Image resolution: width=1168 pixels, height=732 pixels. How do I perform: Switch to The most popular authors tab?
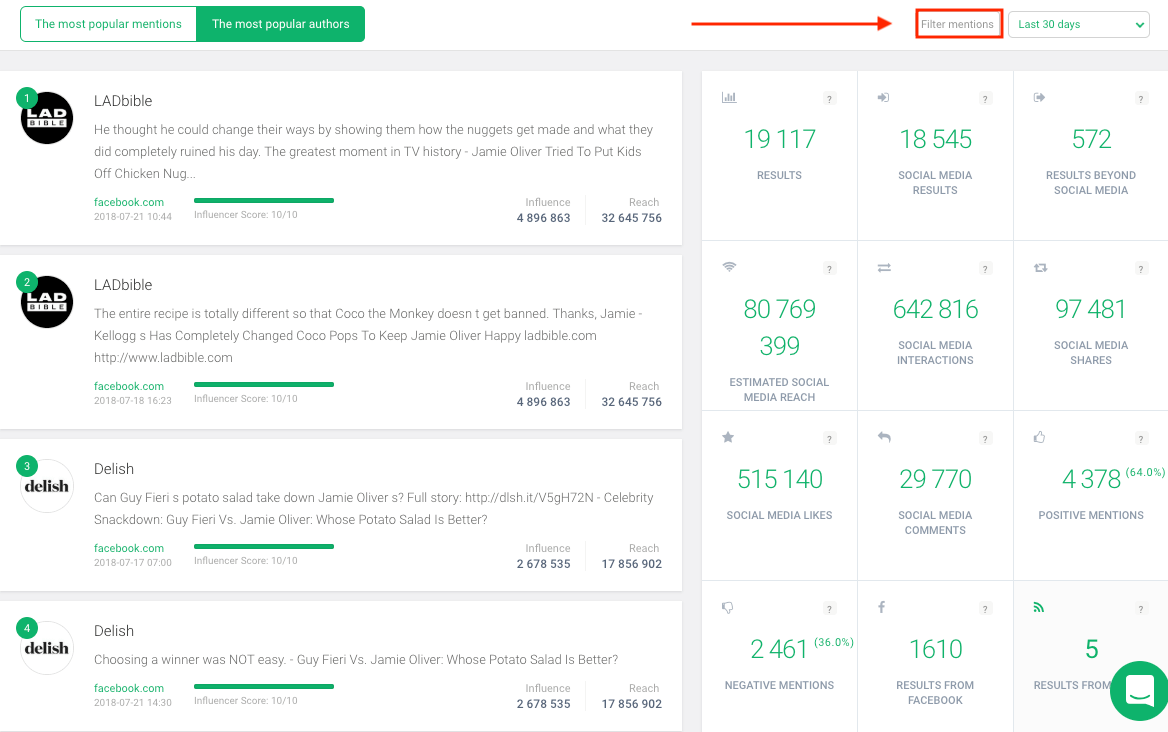click(280, 23)
